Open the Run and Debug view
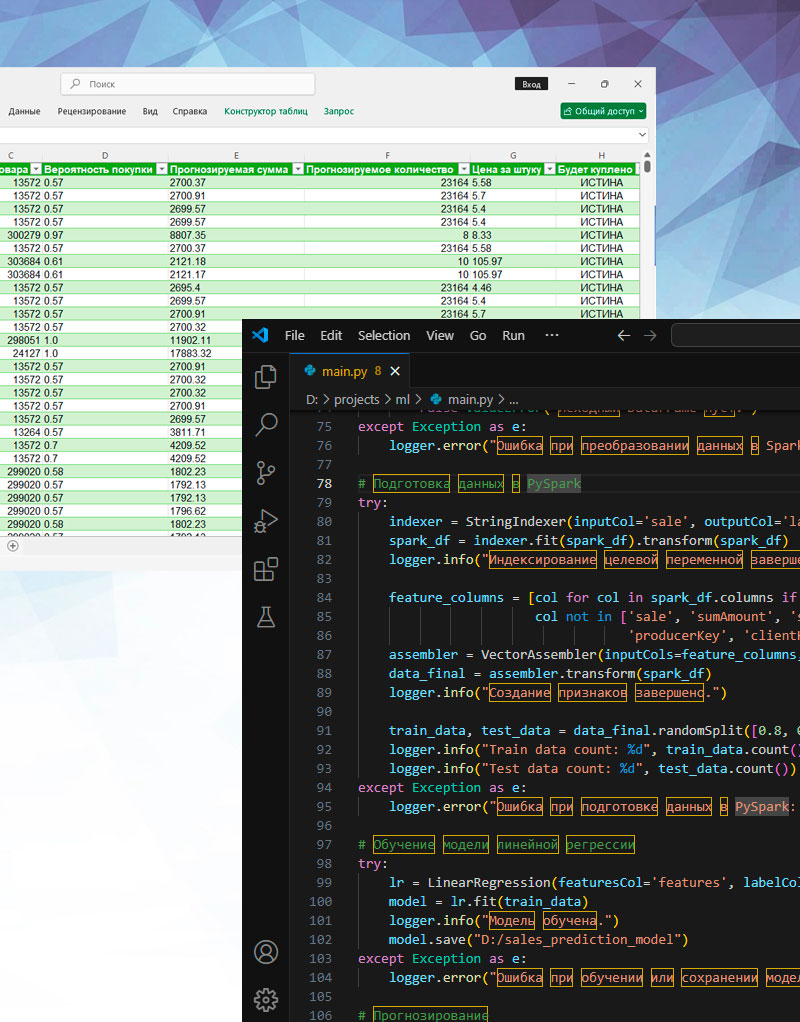This screenshot has width=800, height=1022. click(x=265, y=520)
